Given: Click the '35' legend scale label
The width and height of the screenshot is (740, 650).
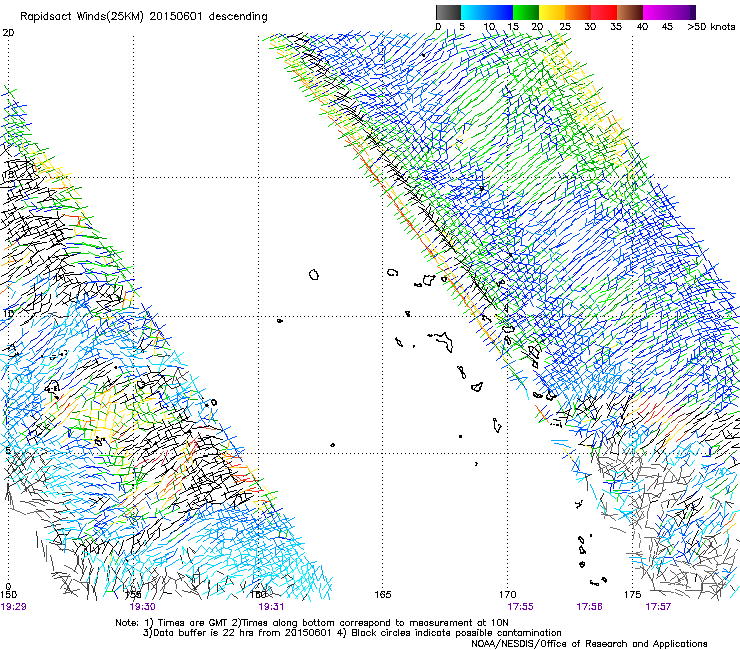Looking at the screenshot, I should (x=616, y=27).
